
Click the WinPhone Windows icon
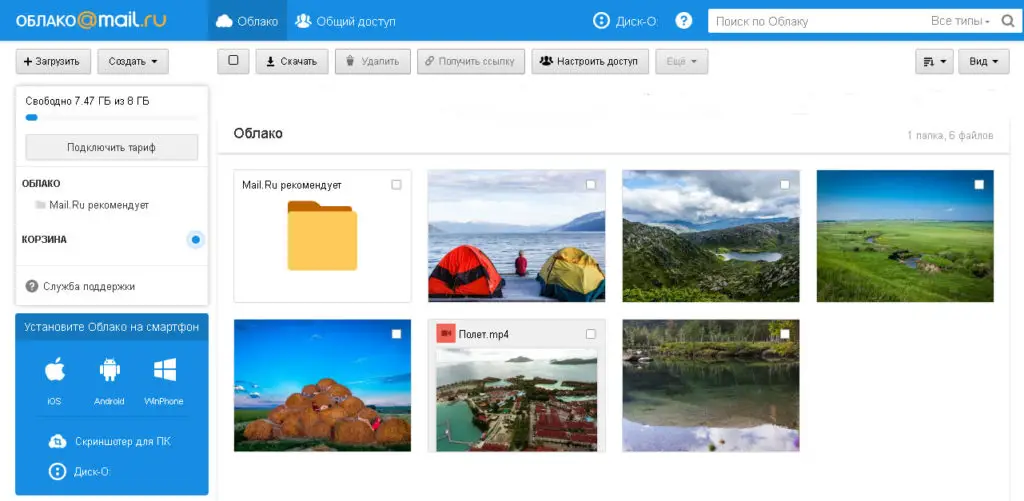(164, 371)
